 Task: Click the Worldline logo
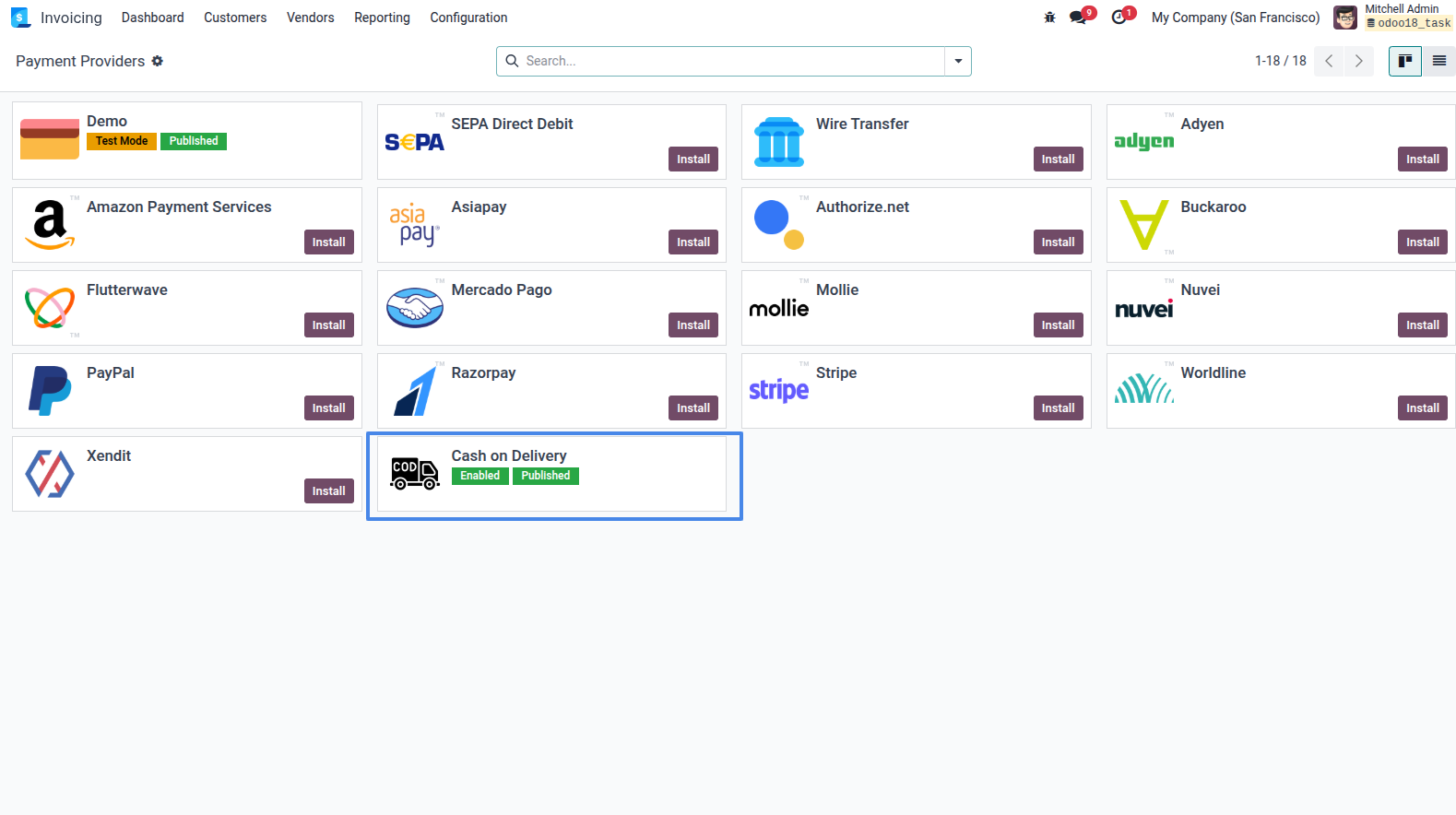click(1144, 389)
